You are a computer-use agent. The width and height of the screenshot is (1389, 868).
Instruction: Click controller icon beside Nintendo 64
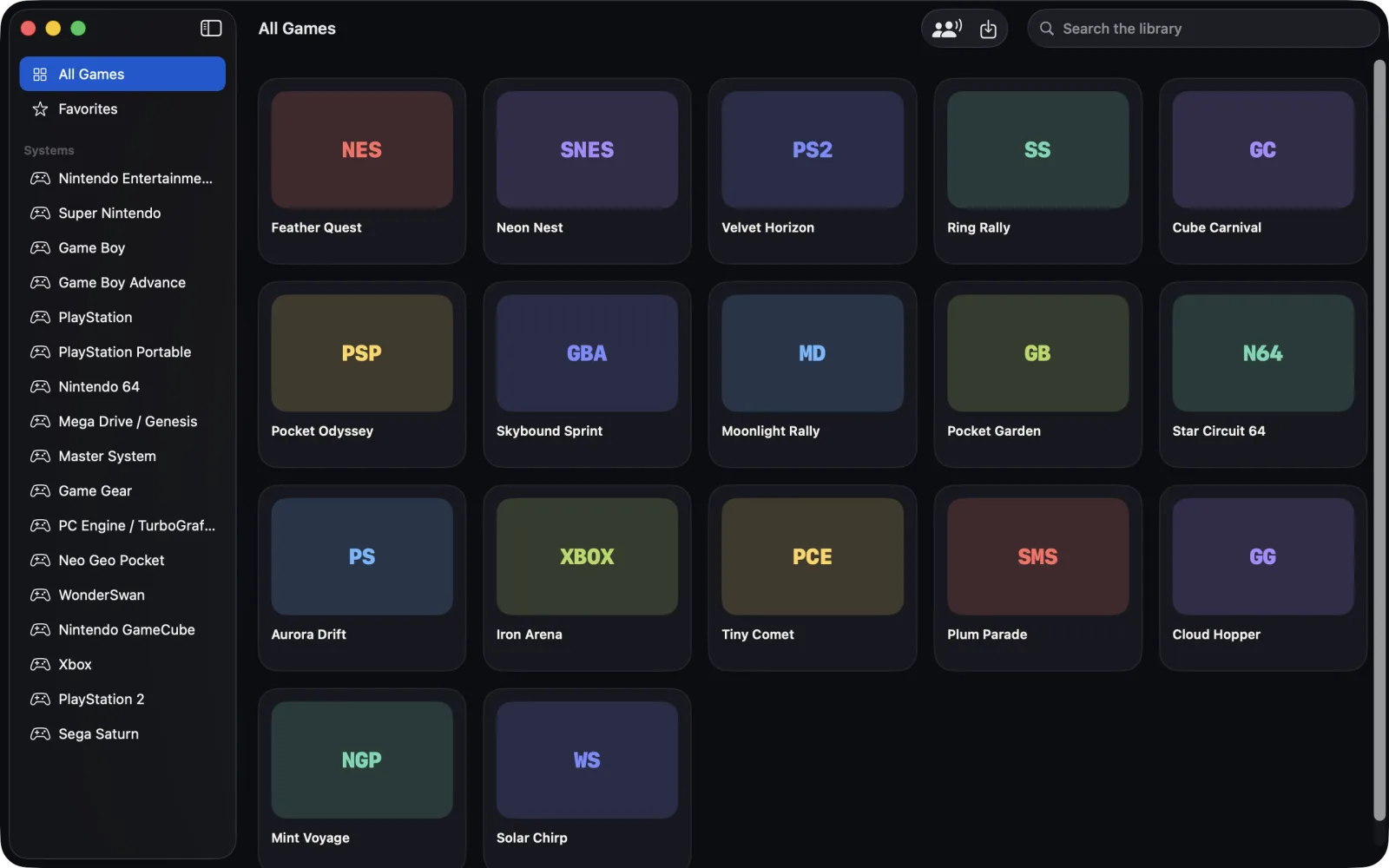pos(40,387)
